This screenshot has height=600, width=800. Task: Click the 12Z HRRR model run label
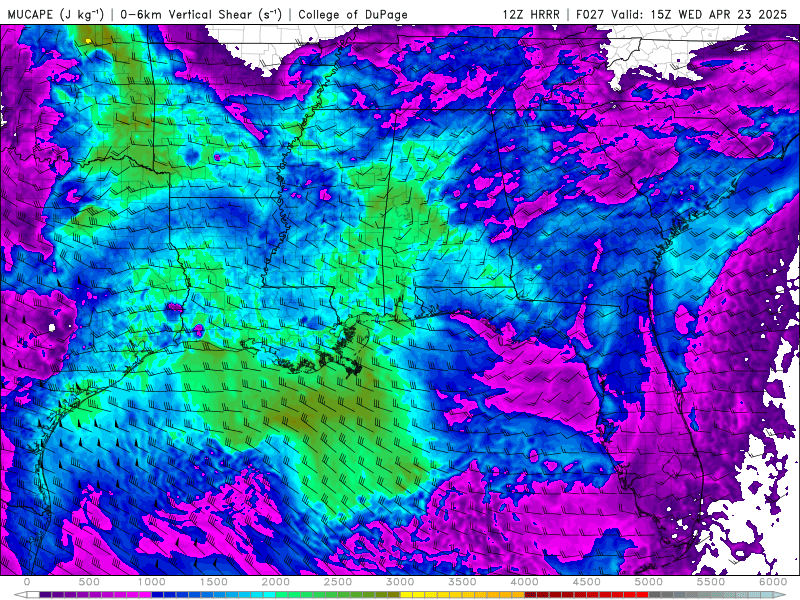pyautogui.click(x=531, y=14)
